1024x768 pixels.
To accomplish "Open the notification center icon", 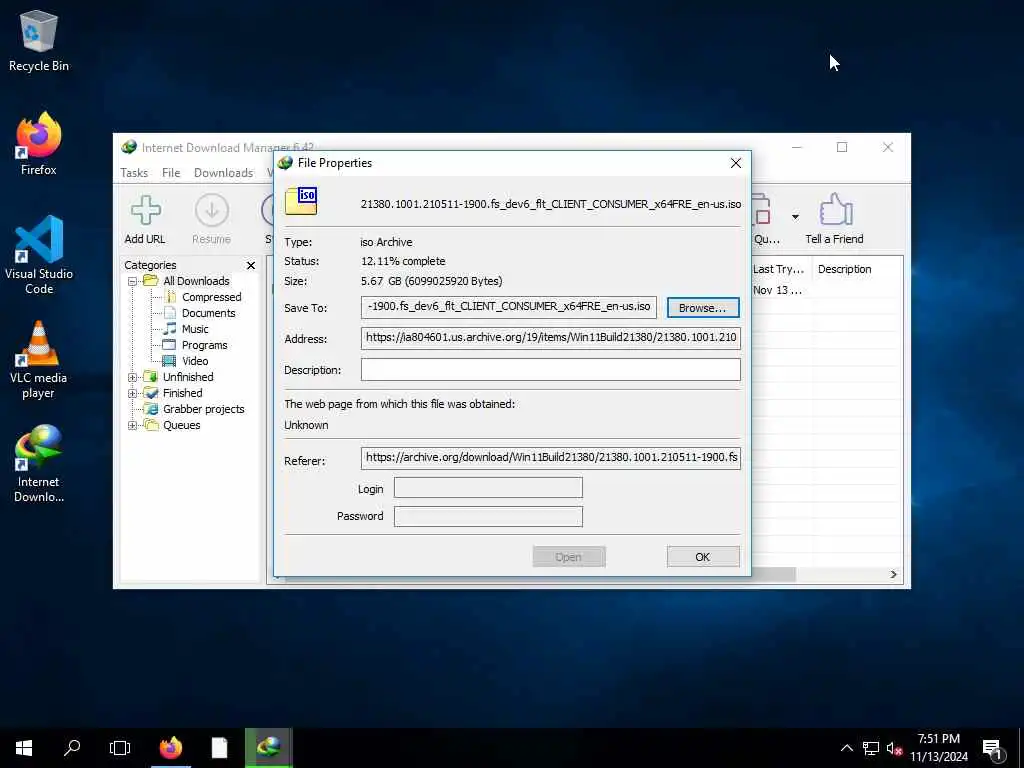I will [993, 749].
